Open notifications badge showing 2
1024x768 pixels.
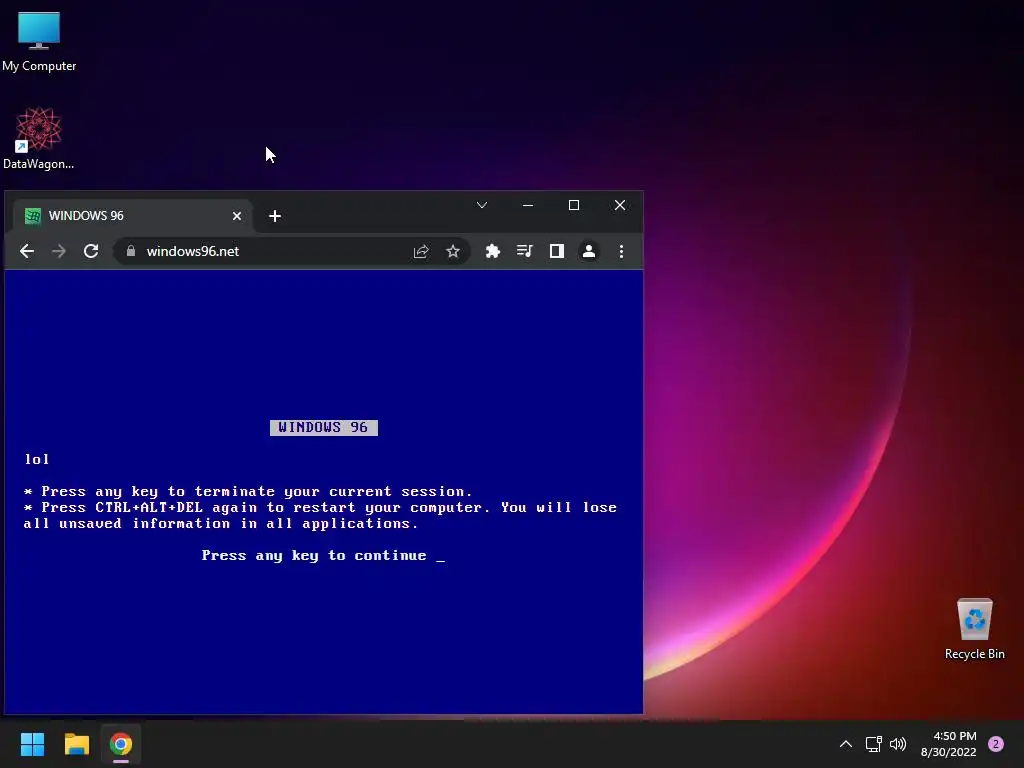(996, 744)
